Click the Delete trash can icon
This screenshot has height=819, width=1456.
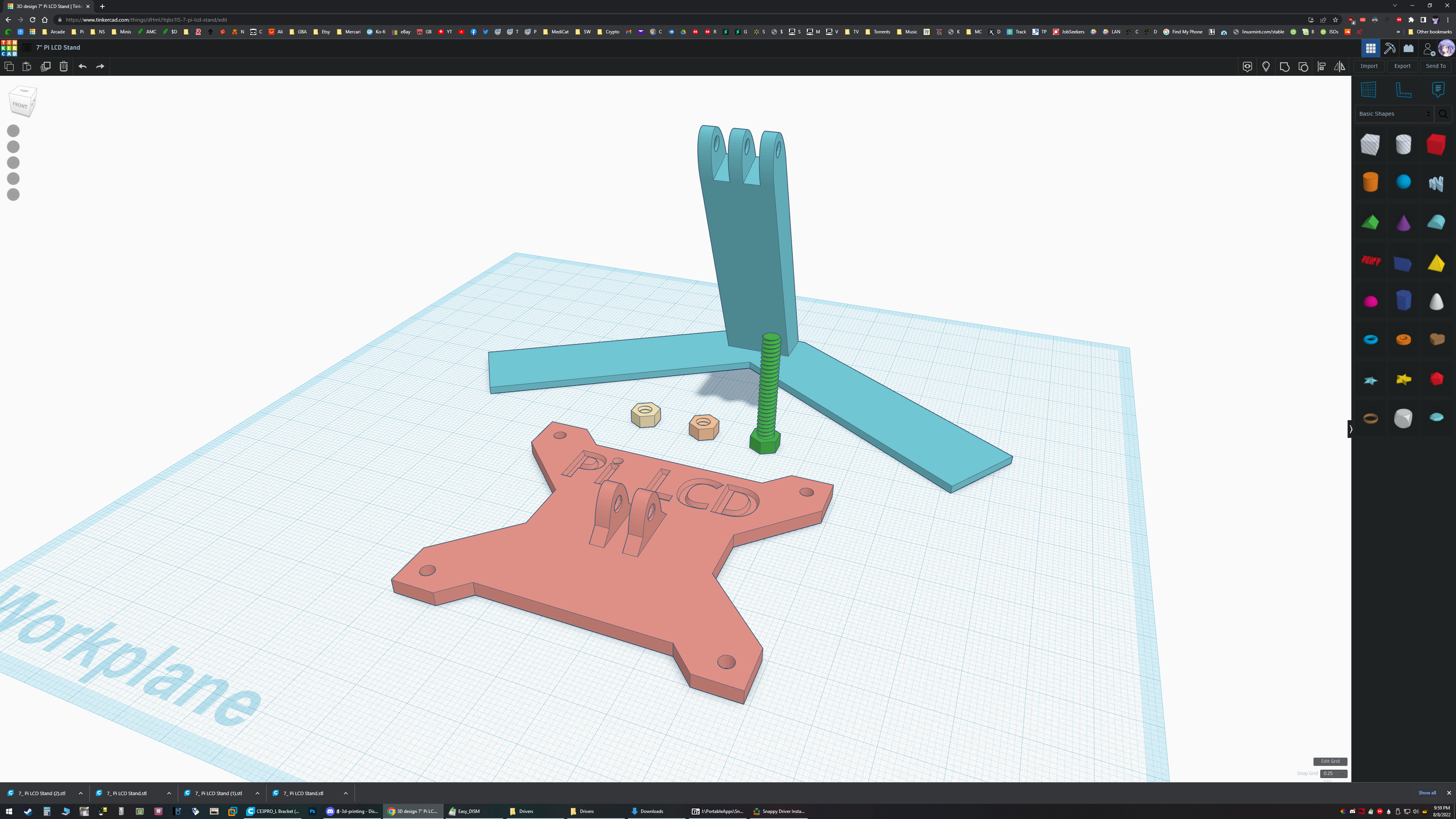tap(64, 66)
